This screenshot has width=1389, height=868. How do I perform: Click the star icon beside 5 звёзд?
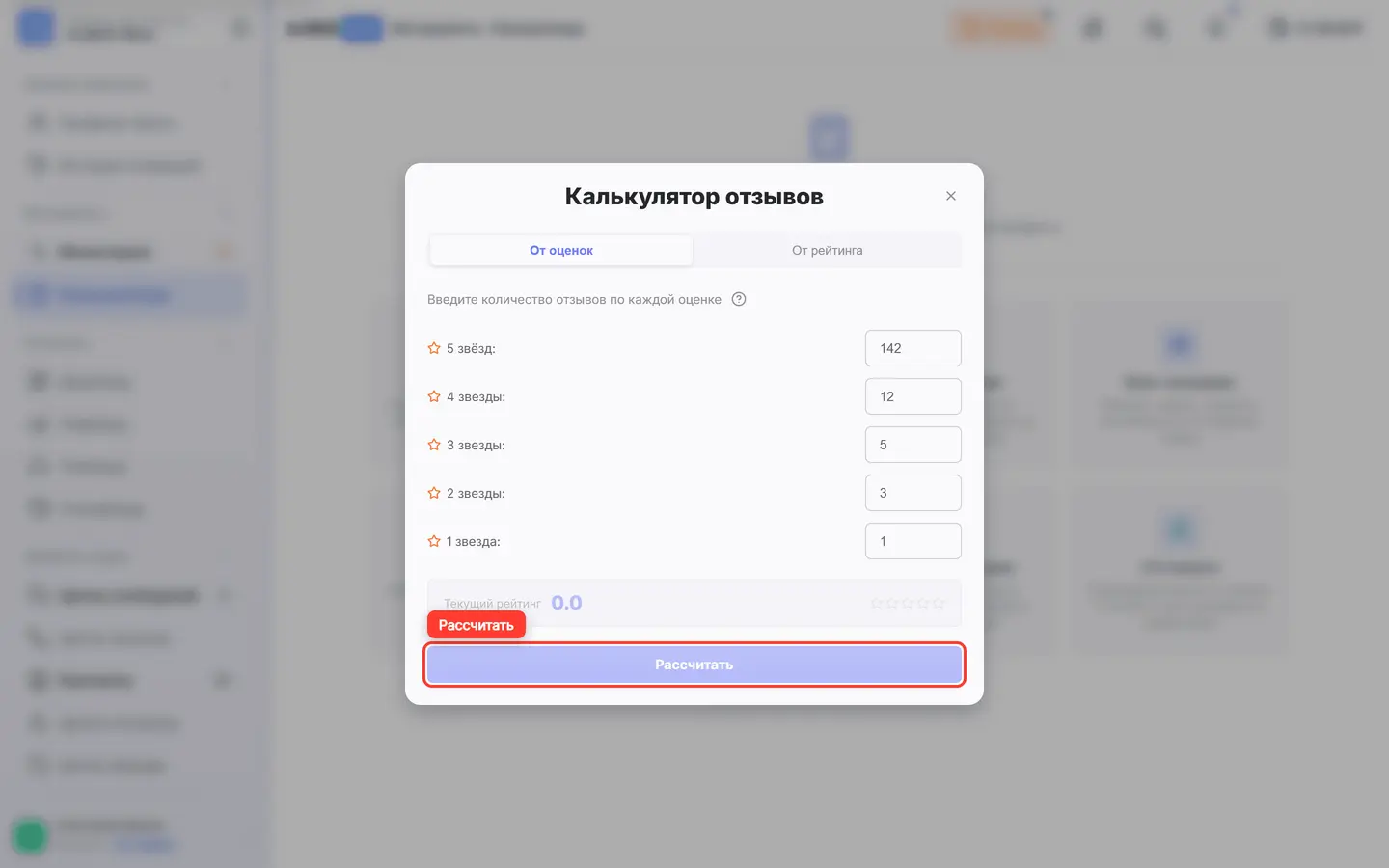click(x=434, y=348)
